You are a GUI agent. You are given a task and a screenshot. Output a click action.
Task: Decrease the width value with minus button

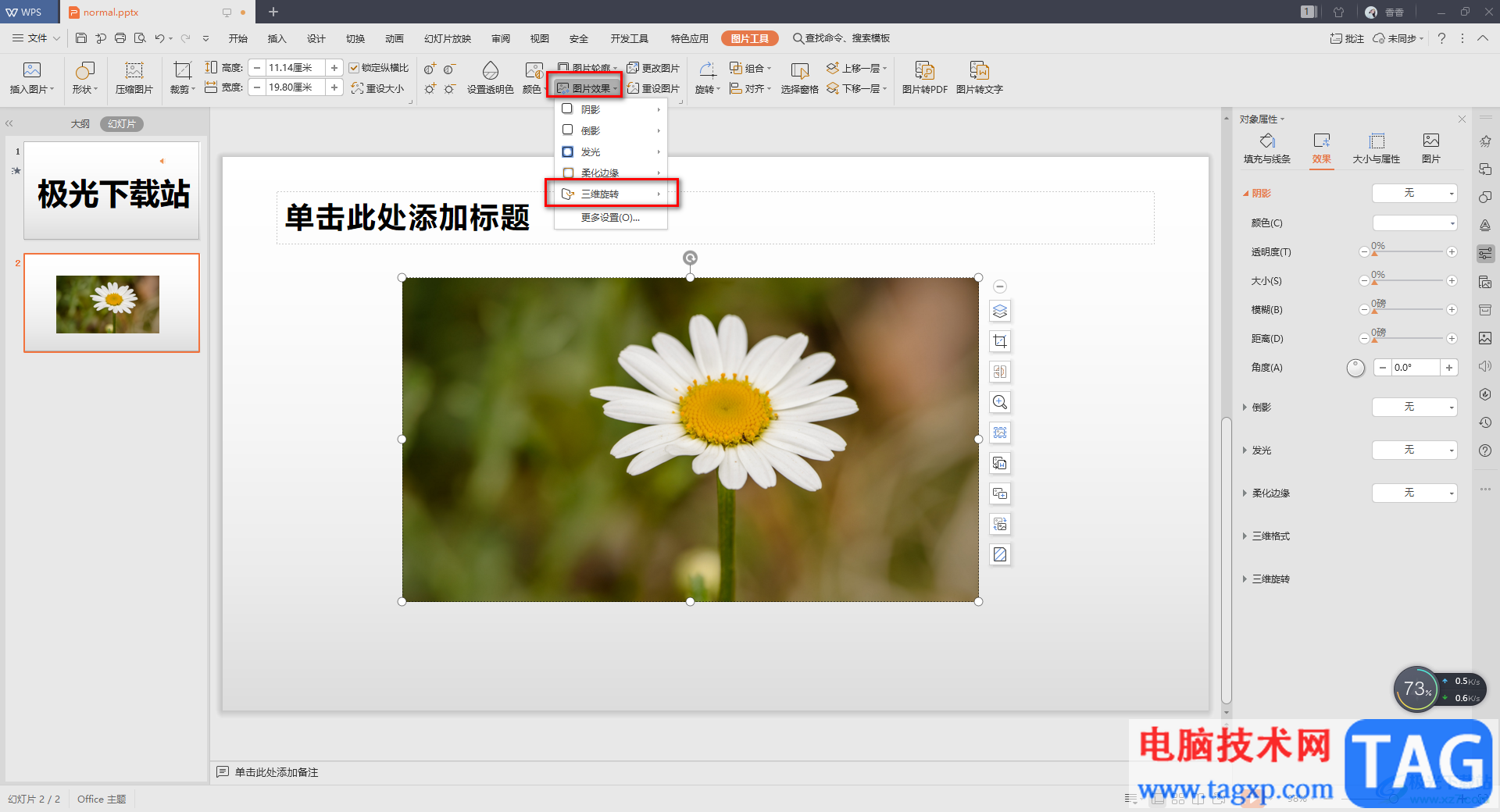[x=257, y=87]
